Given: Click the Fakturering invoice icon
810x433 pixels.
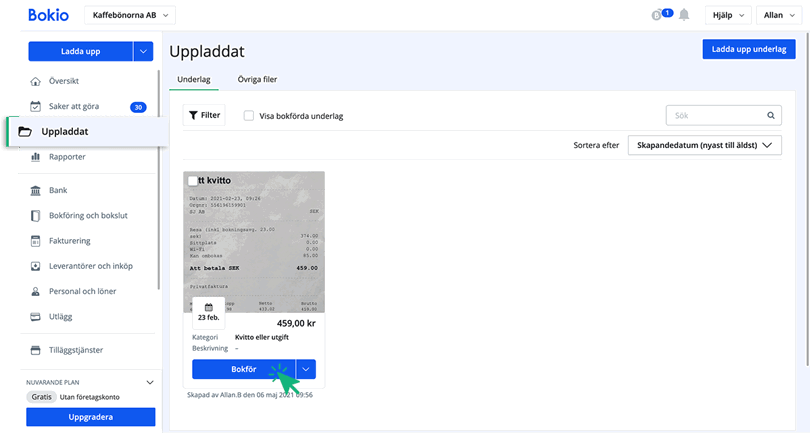Looking at the screenshot, I should [x=36, y=241].
